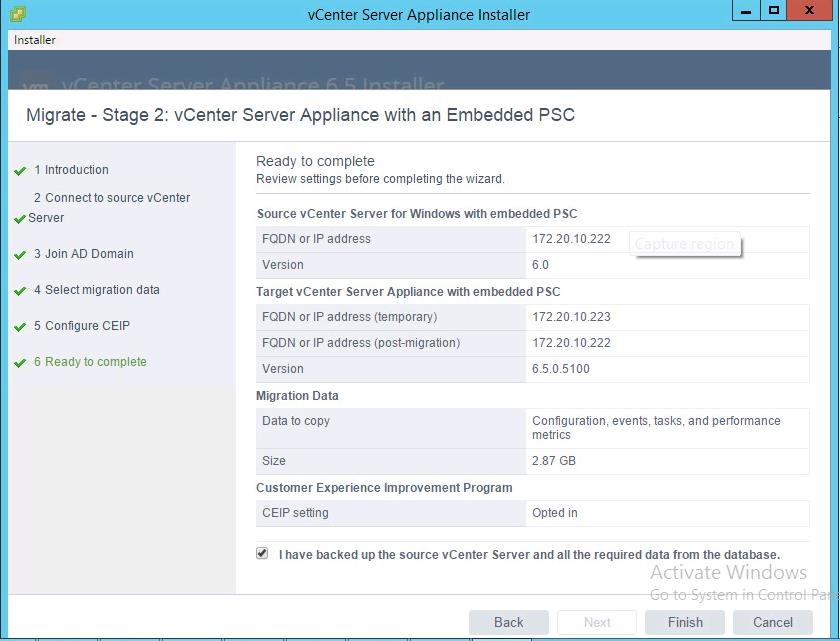Viewport: 840px width, 641px height.
Task: Select the CEIP setting Opted in value
Action: [554, 513]
